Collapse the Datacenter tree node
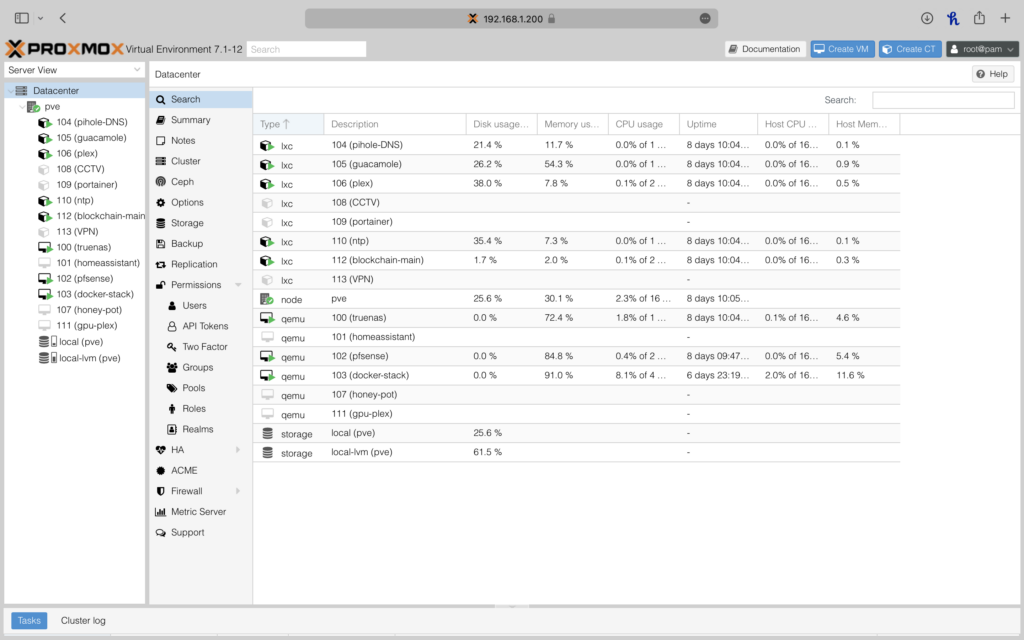The height and width of the screenshot is (640, 1024). (10, 91)
